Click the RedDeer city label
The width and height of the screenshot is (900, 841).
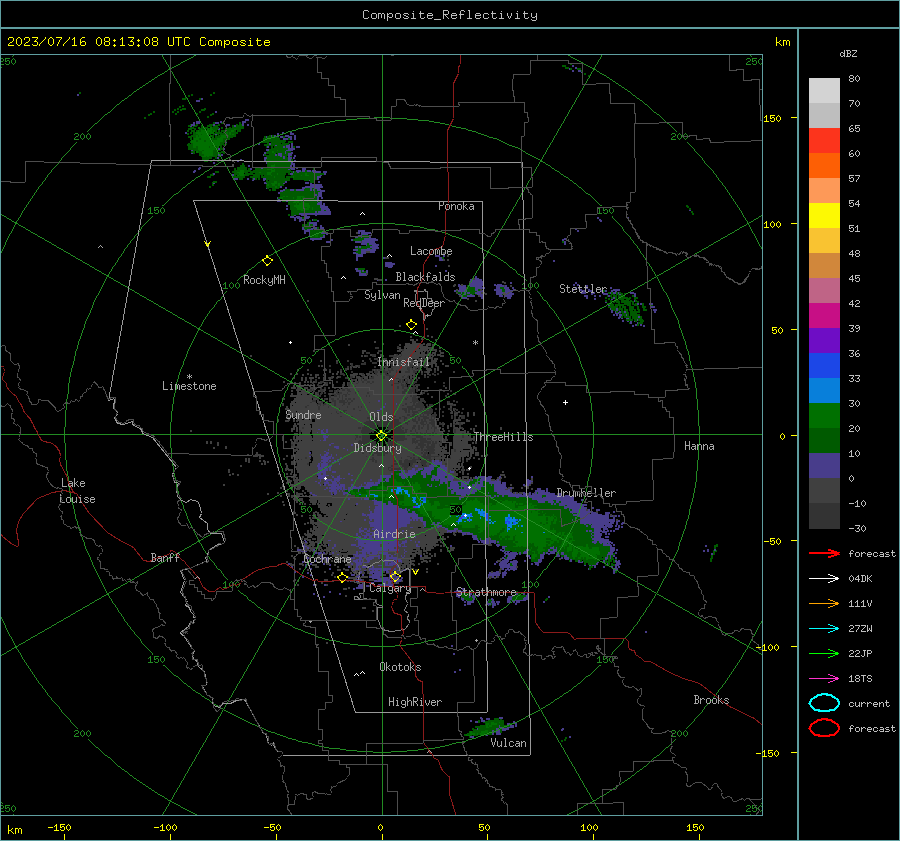pyautogui.click(x=424, y=303)
